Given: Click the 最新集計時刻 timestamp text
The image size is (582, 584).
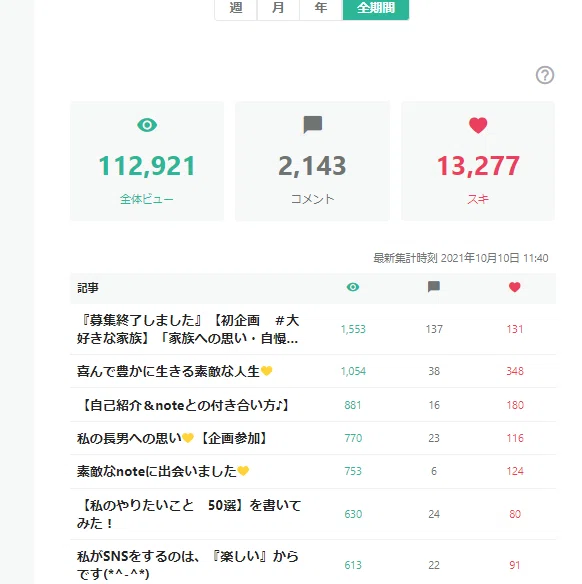Looking at the screenshot, I should tap(461, 258).
